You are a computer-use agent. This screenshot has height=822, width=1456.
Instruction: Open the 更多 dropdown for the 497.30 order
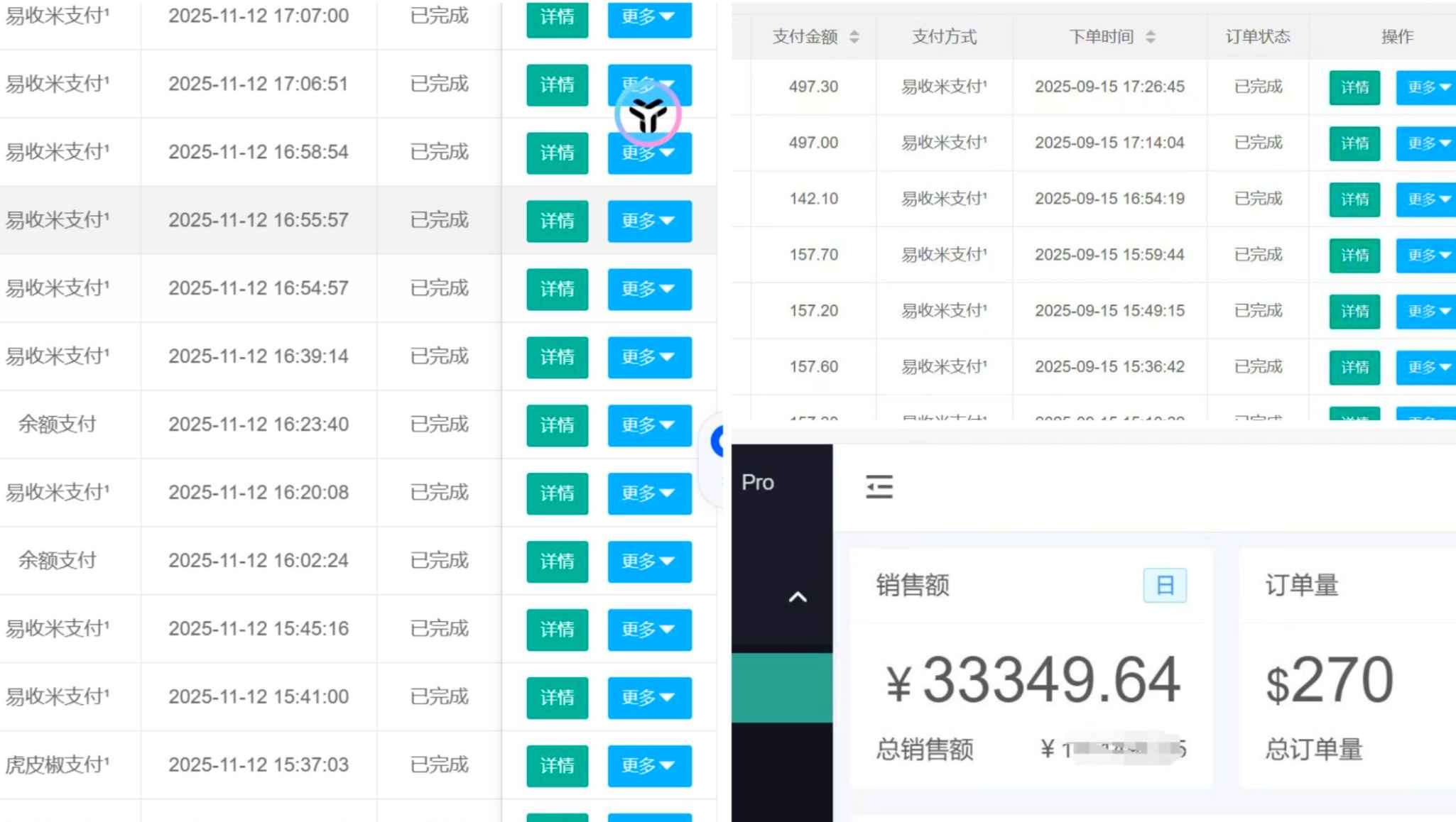(1425, 87)
